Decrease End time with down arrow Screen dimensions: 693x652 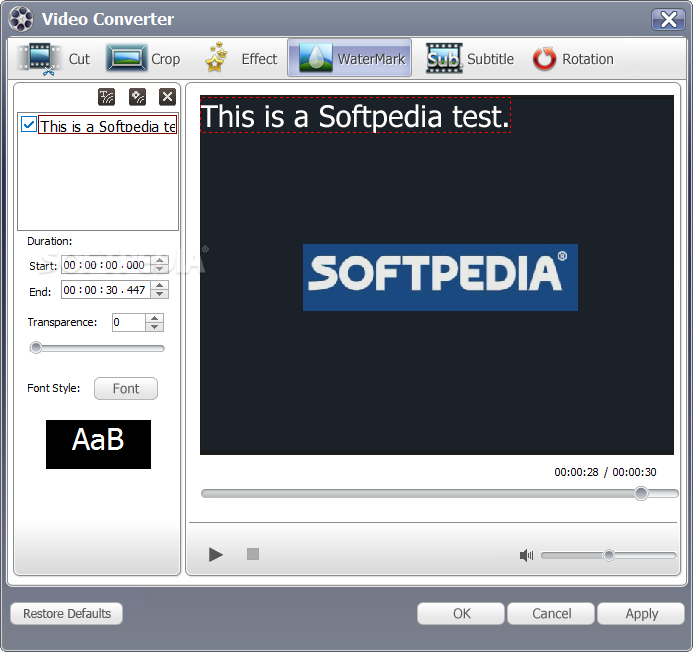point(160,294)
